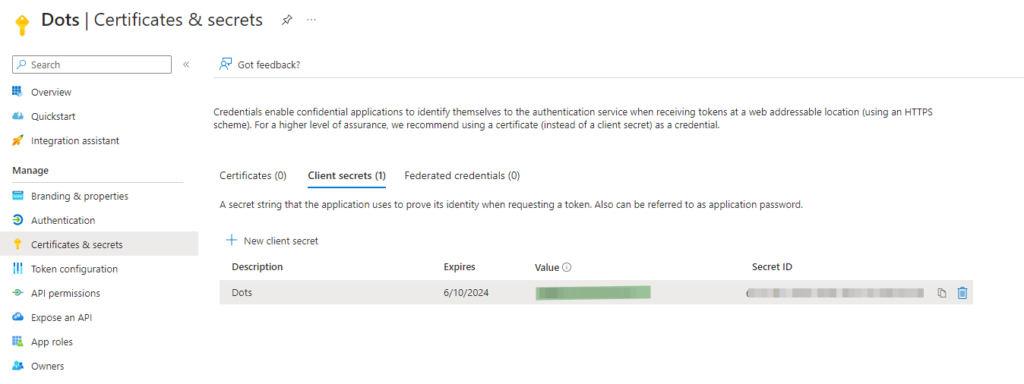Open the ellipsis more options menu
The image size is (1024, 384).
click(x=312, y=20)
